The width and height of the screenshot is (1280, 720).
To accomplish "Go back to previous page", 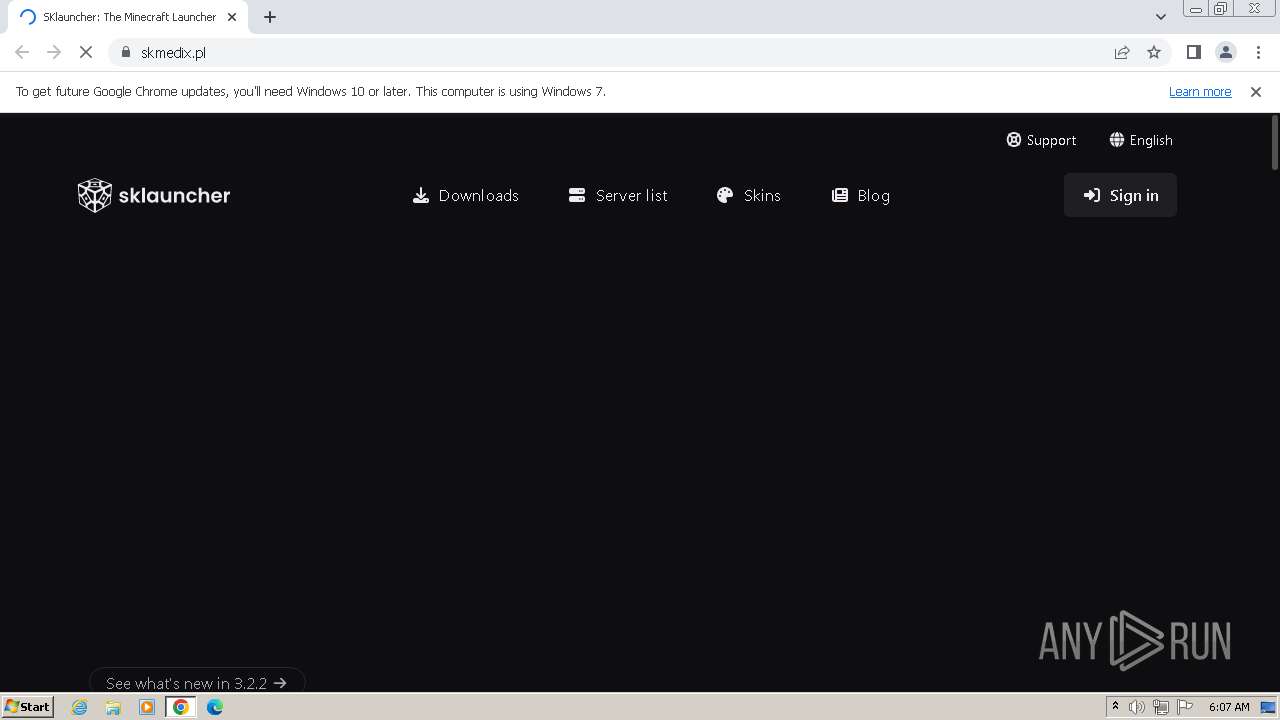I will pos(22,52).
